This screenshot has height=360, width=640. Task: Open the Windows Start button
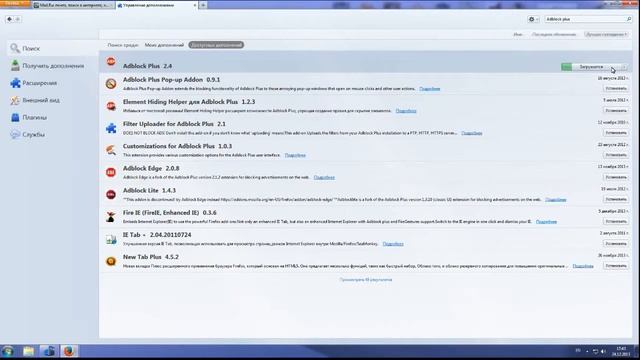[8, 351]
